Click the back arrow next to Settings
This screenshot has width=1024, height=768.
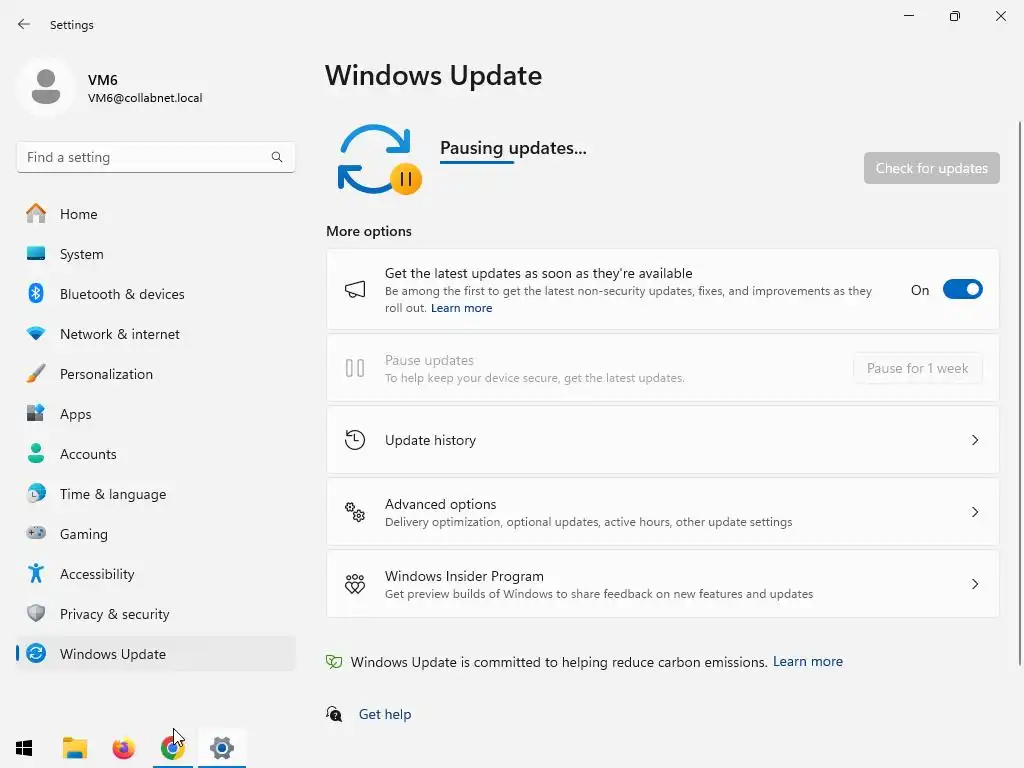pos(24,24)
